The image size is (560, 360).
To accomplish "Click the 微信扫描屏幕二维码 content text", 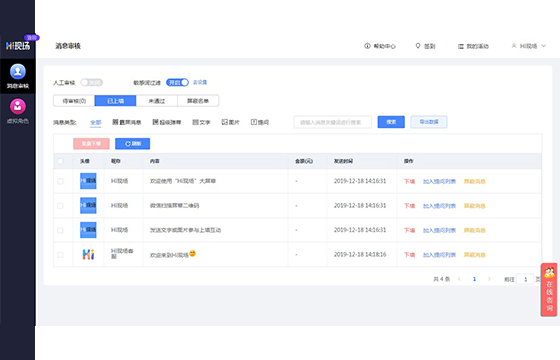I will (x=174, y=205).
